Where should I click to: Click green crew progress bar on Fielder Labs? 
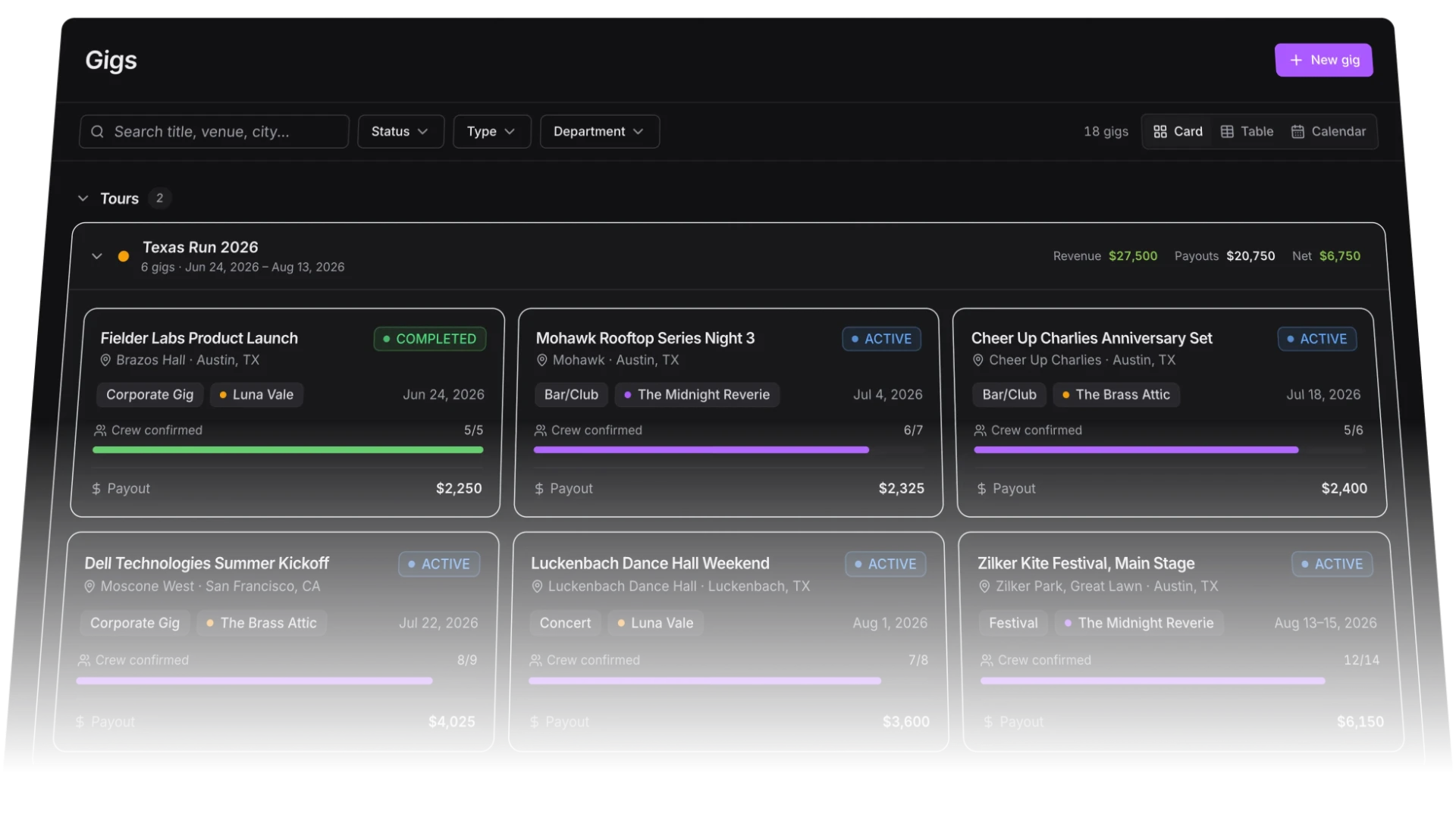pos(287,450)
